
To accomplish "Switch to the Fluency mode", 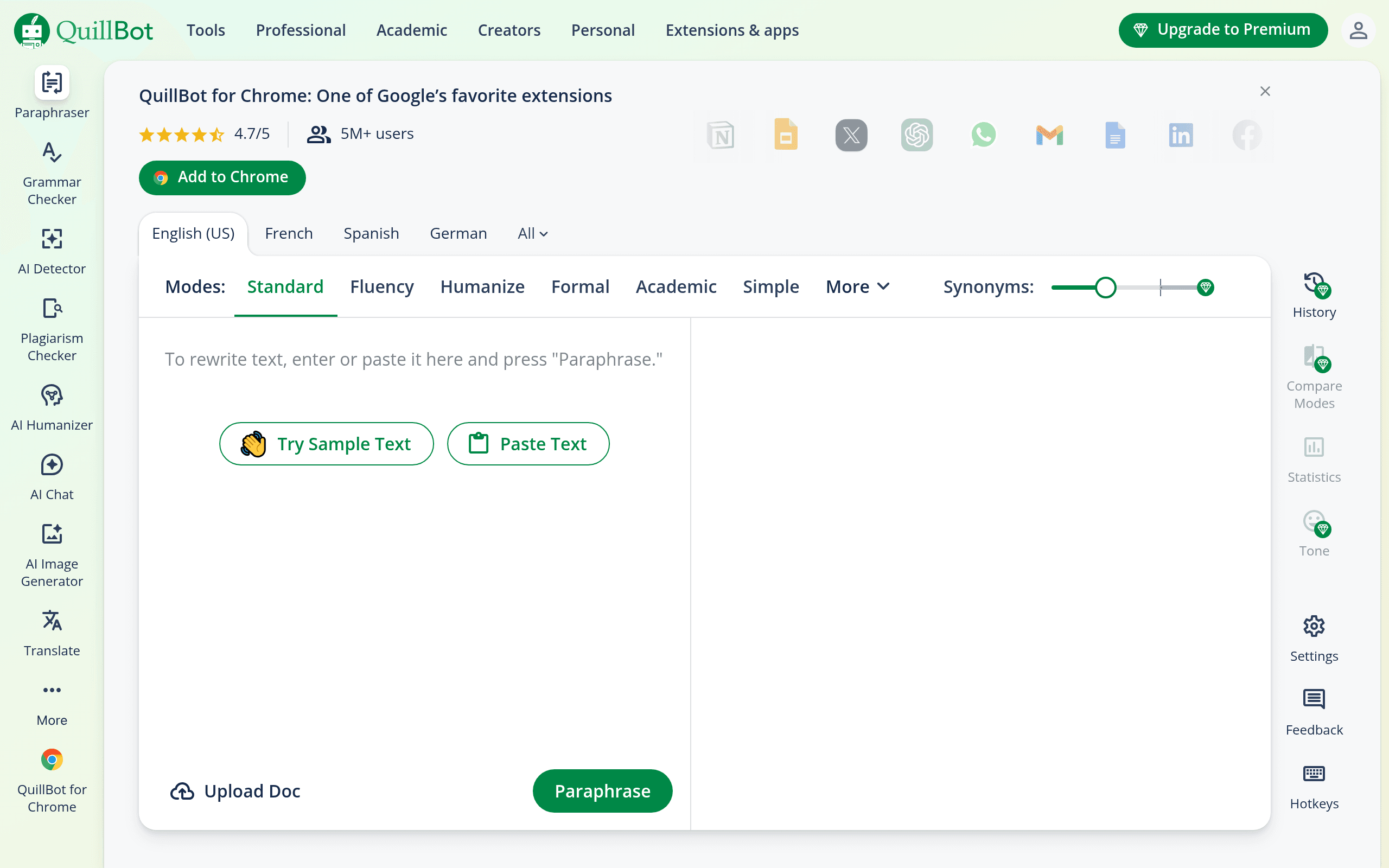I will tap(381, 286).
